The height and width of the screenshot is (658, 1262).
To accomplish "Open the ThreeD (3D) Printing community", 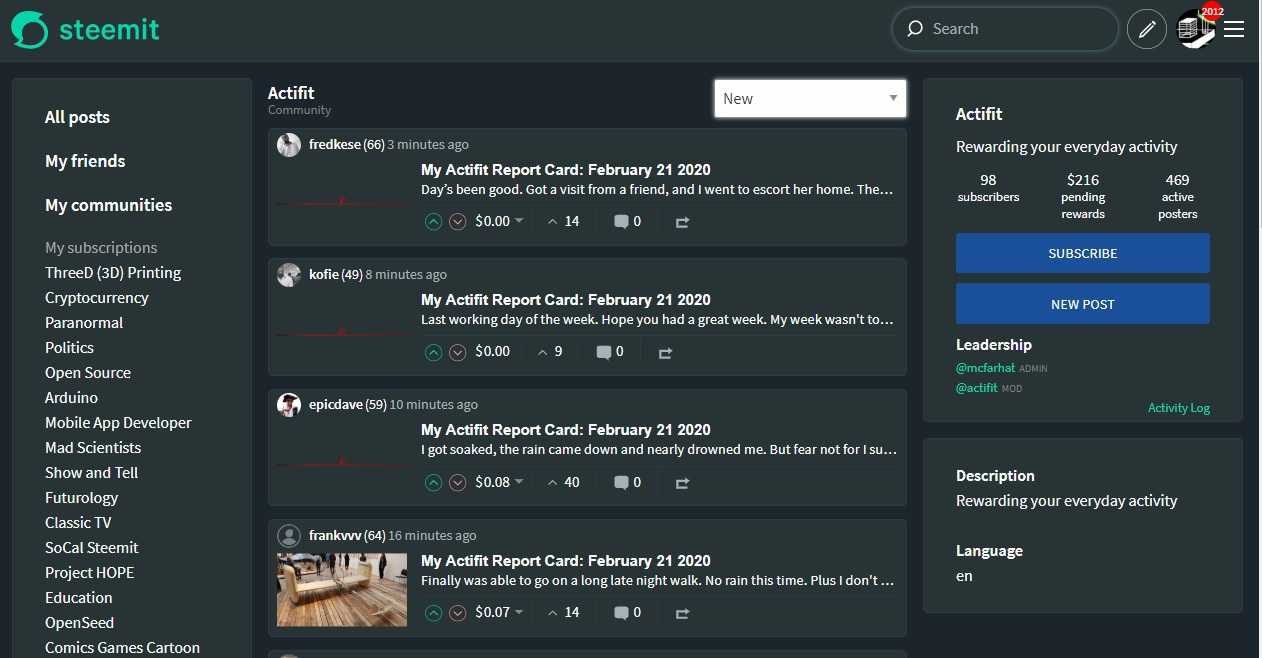I will point(113,273).
